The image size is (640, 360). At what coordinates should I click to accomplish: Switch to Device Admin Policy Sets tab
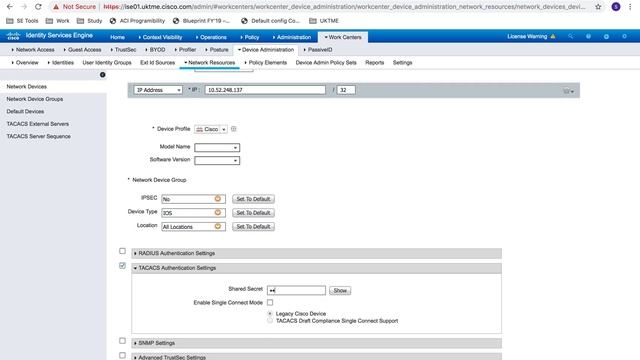(326, 62)
